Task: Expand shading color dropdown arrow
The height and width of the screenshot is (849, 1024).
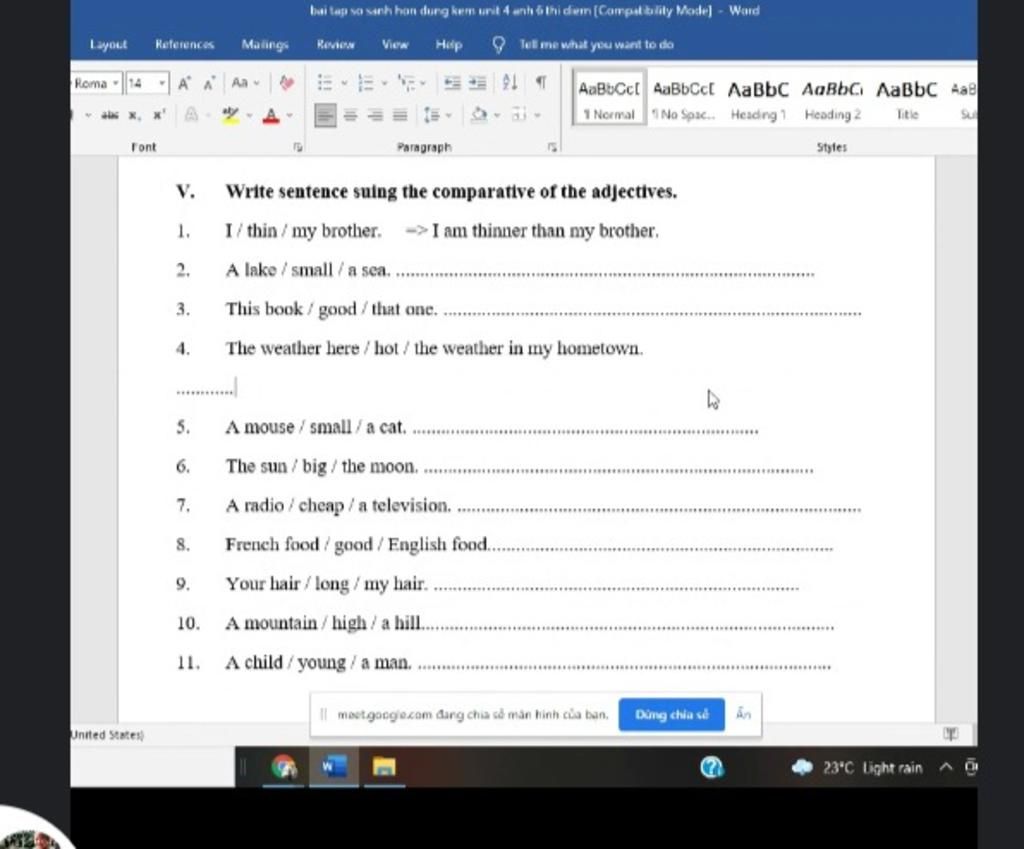Action: tap(497, 116)
